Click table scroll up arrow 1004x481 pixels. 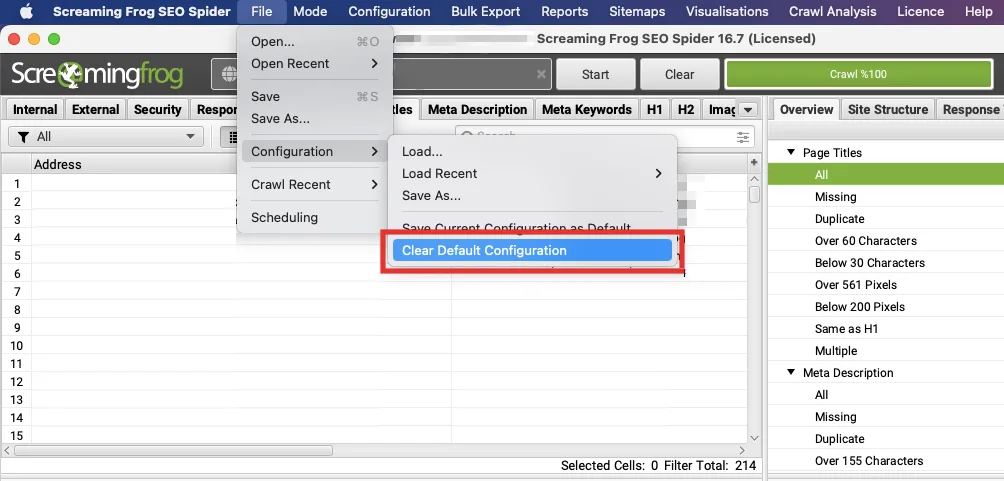754,179
